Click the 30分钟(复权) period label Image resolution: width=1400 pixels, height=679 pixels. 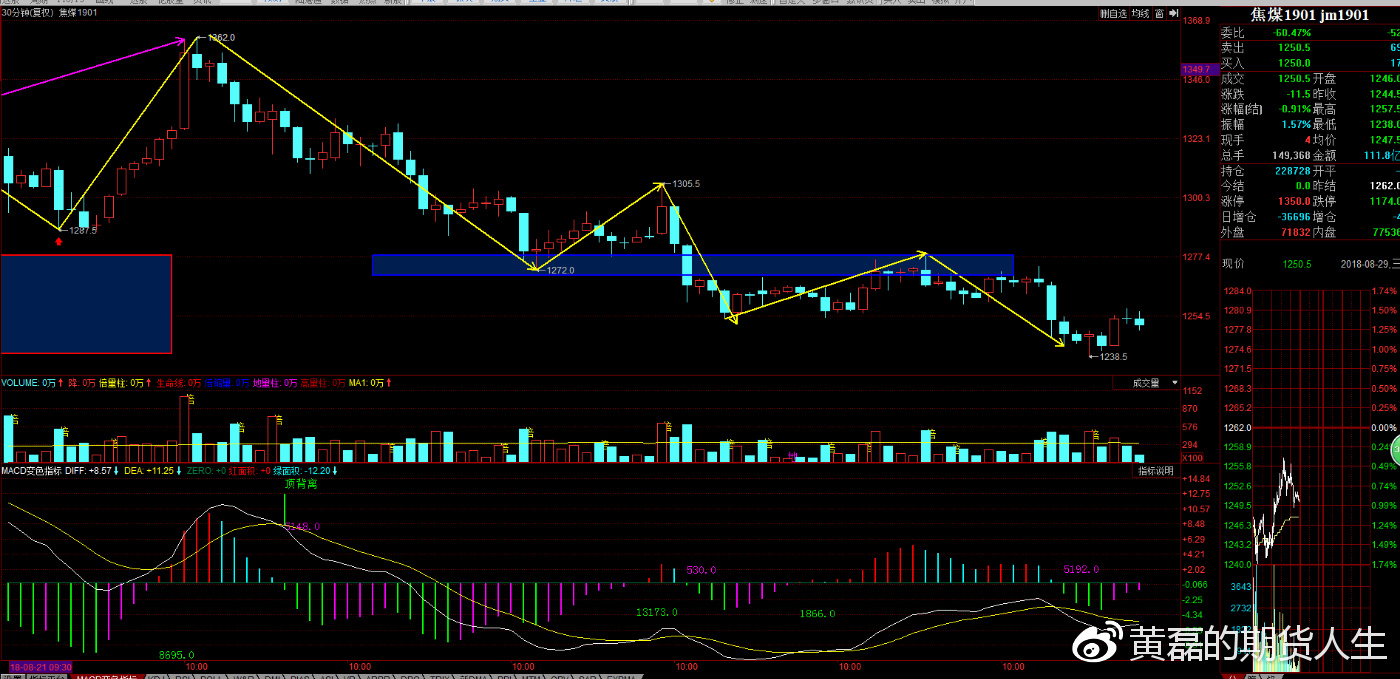coord(27,12)
